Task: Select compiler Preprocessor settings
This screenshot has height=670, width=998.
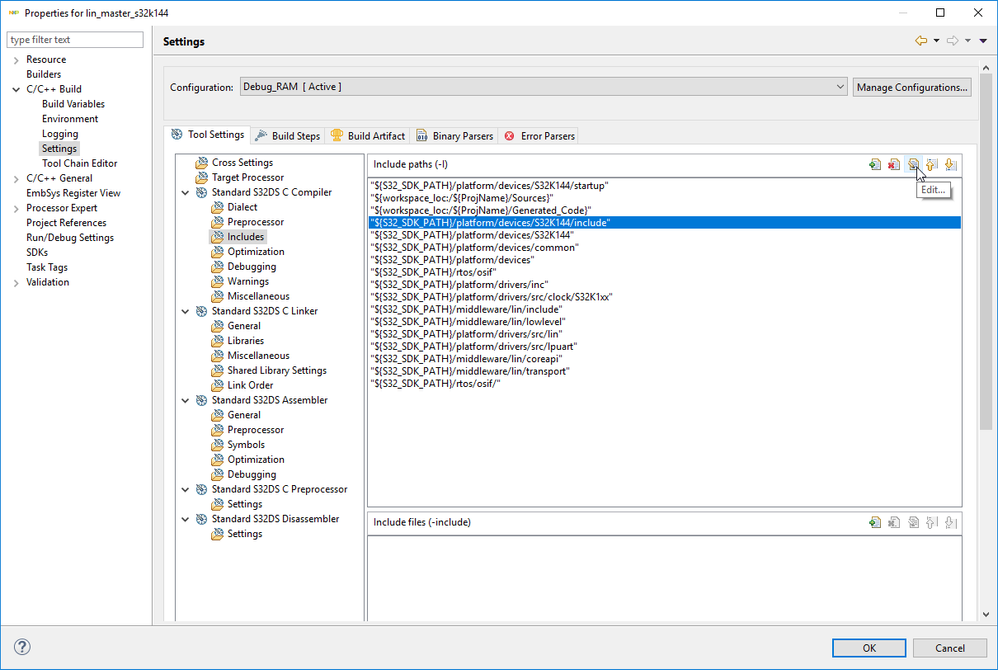Action: (255, 222)
